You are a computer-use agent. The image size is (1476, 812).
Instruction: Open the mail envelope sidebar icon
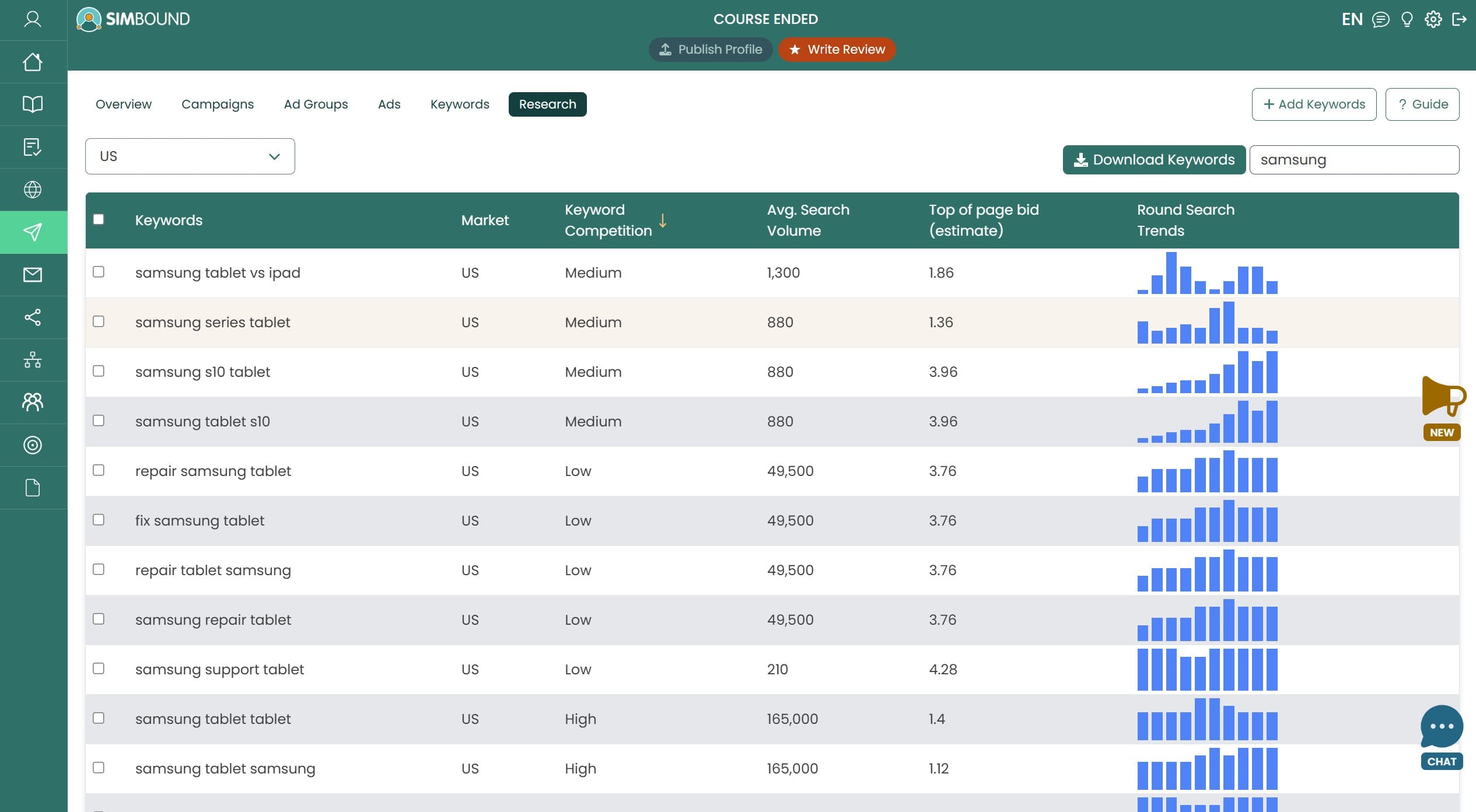33,275
